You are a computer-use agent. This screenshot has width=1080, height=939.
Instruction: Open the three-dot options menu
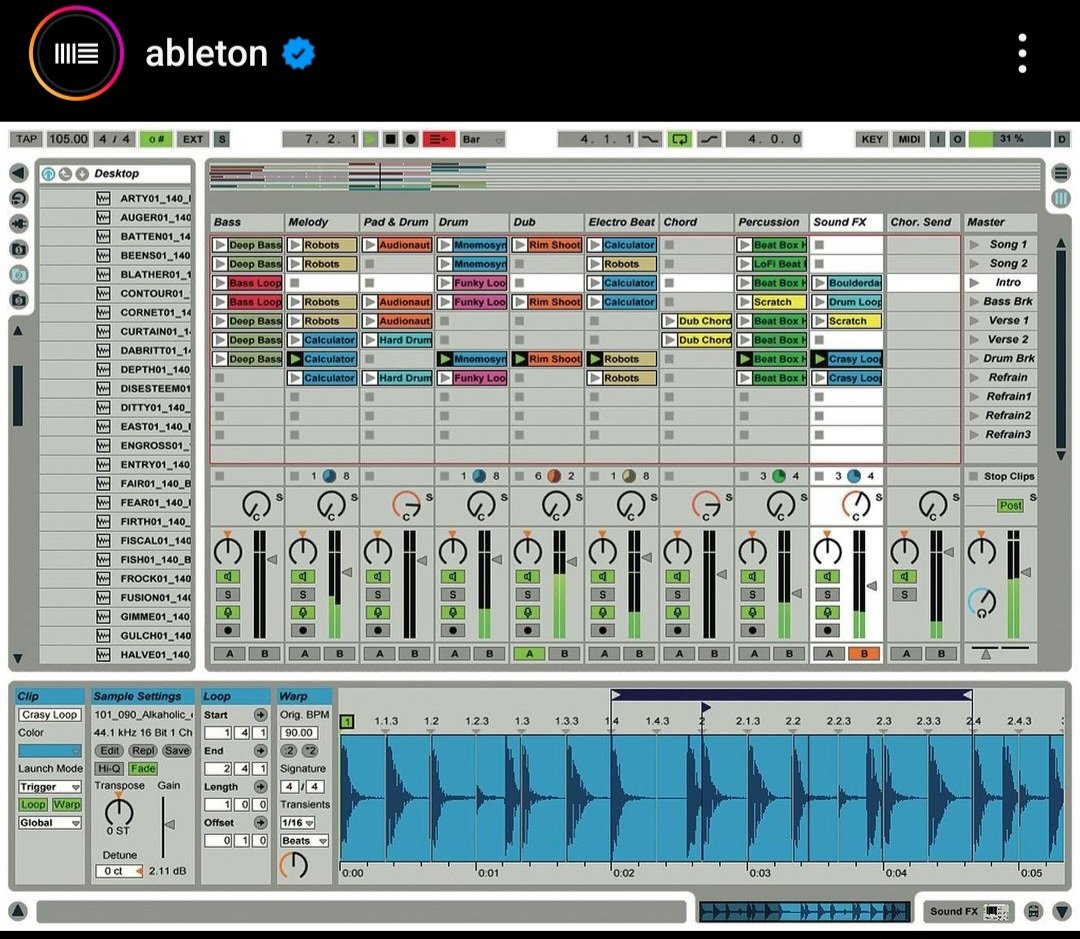pos(1022,53)
